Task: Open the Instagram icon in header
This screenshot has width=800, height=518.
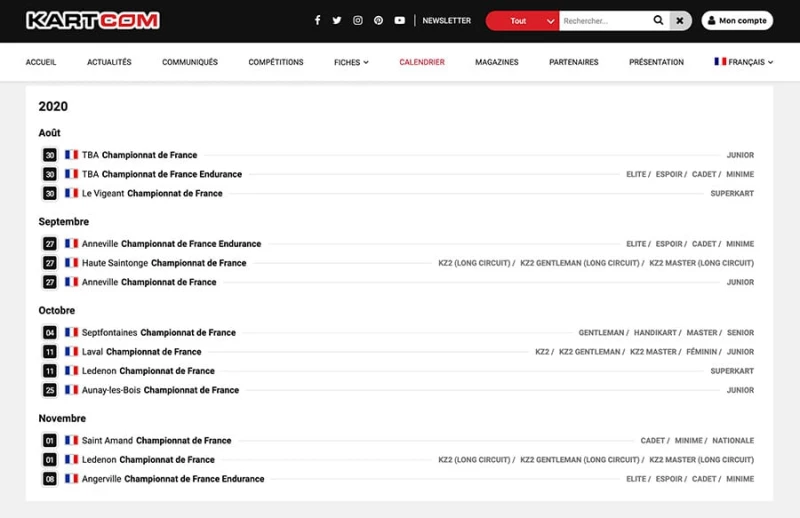Action: [x=358, y=20]
